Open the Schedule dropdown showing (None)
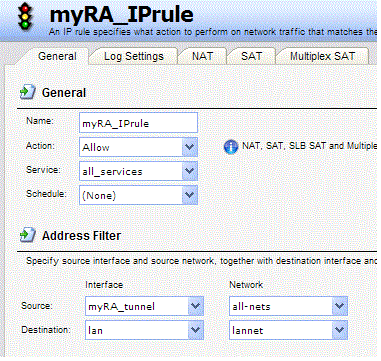The image size is (381, 361). pos(138,195)
